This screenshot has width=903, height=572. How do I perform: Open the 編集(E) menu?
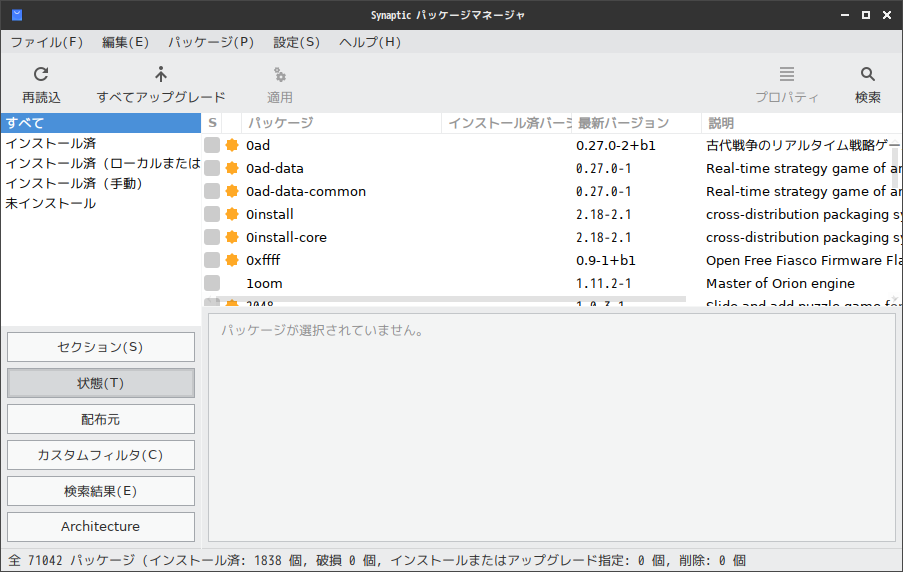coord(126,42)
